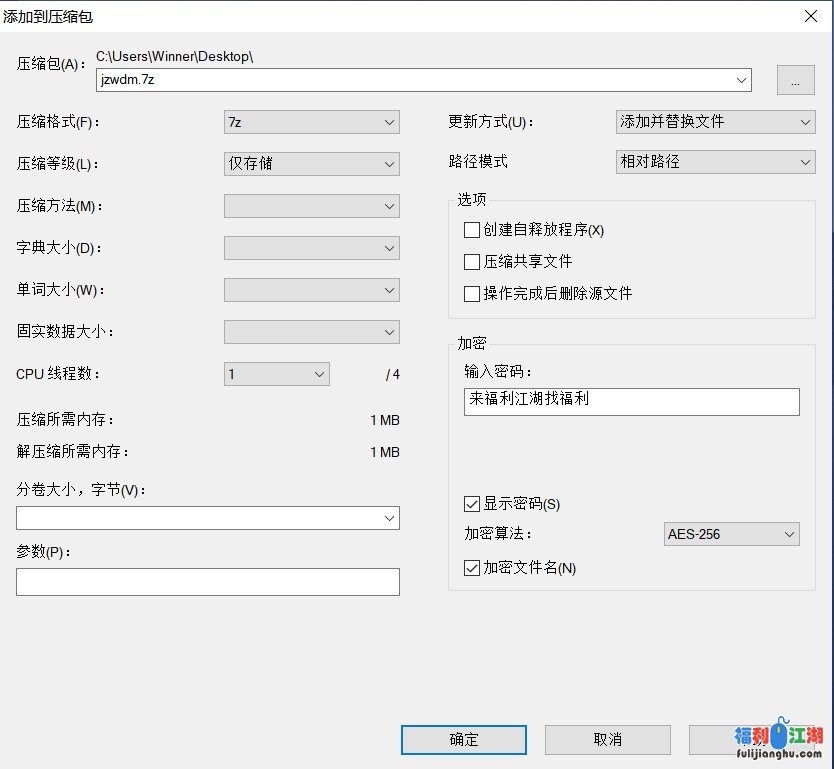Toggle the encrypt file names checkbox
Screen dimensions: 834x769
[x=472, y=568]
